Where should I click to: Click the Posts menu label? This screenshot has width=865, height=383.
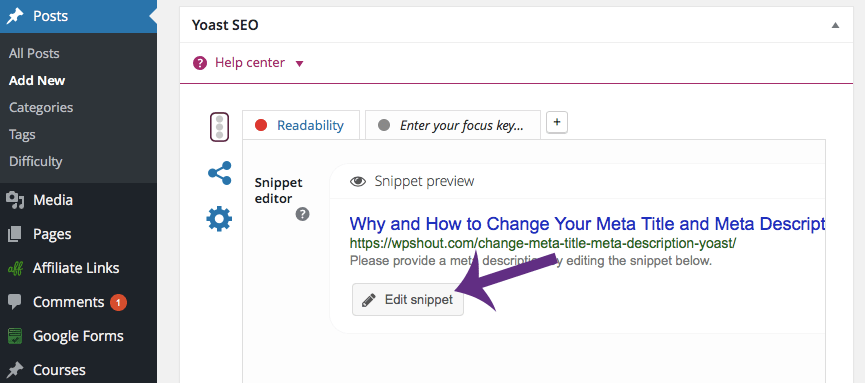click(51, 16)
